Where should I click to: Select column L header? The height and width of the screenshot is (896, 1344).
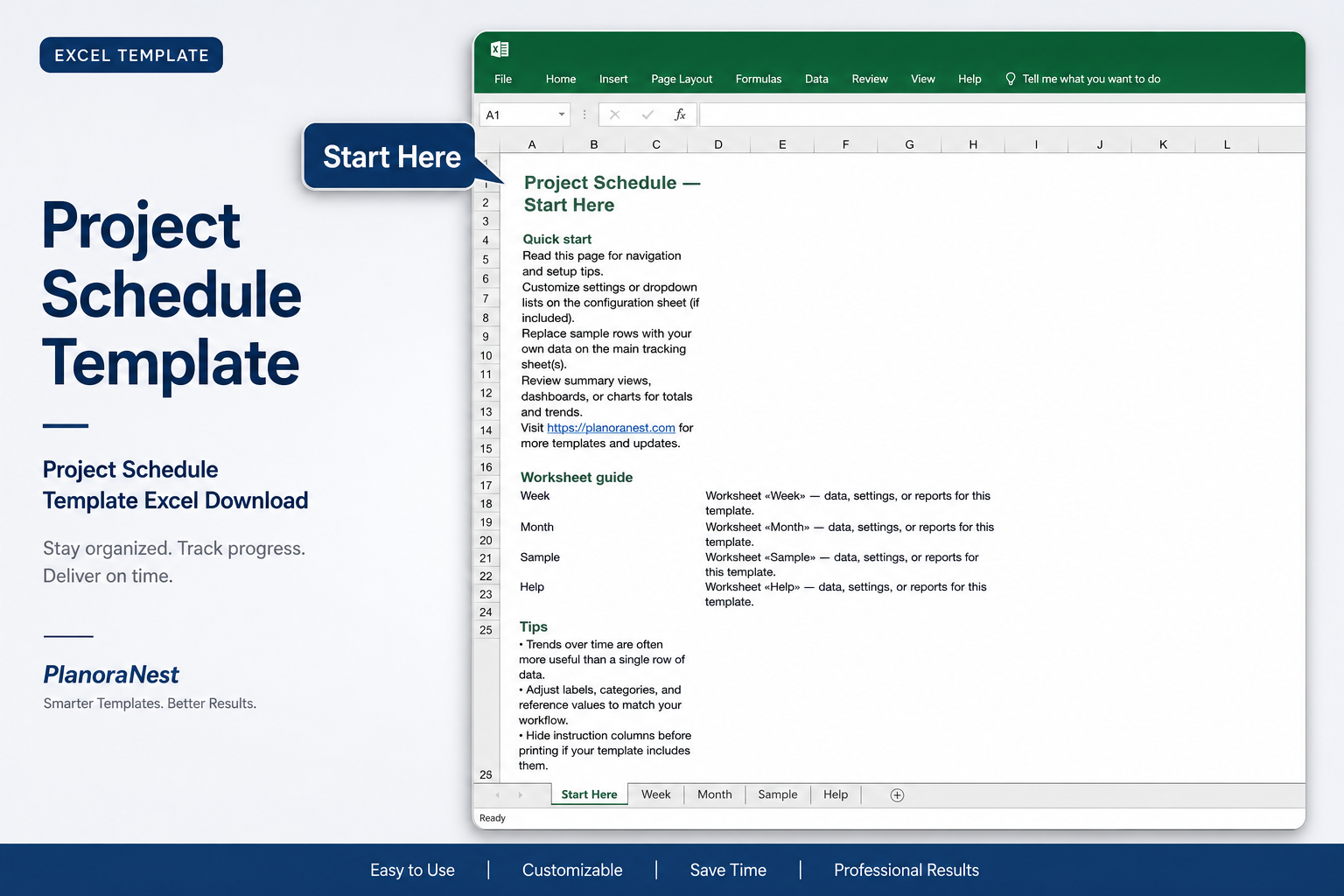(x=1227, y=144)
